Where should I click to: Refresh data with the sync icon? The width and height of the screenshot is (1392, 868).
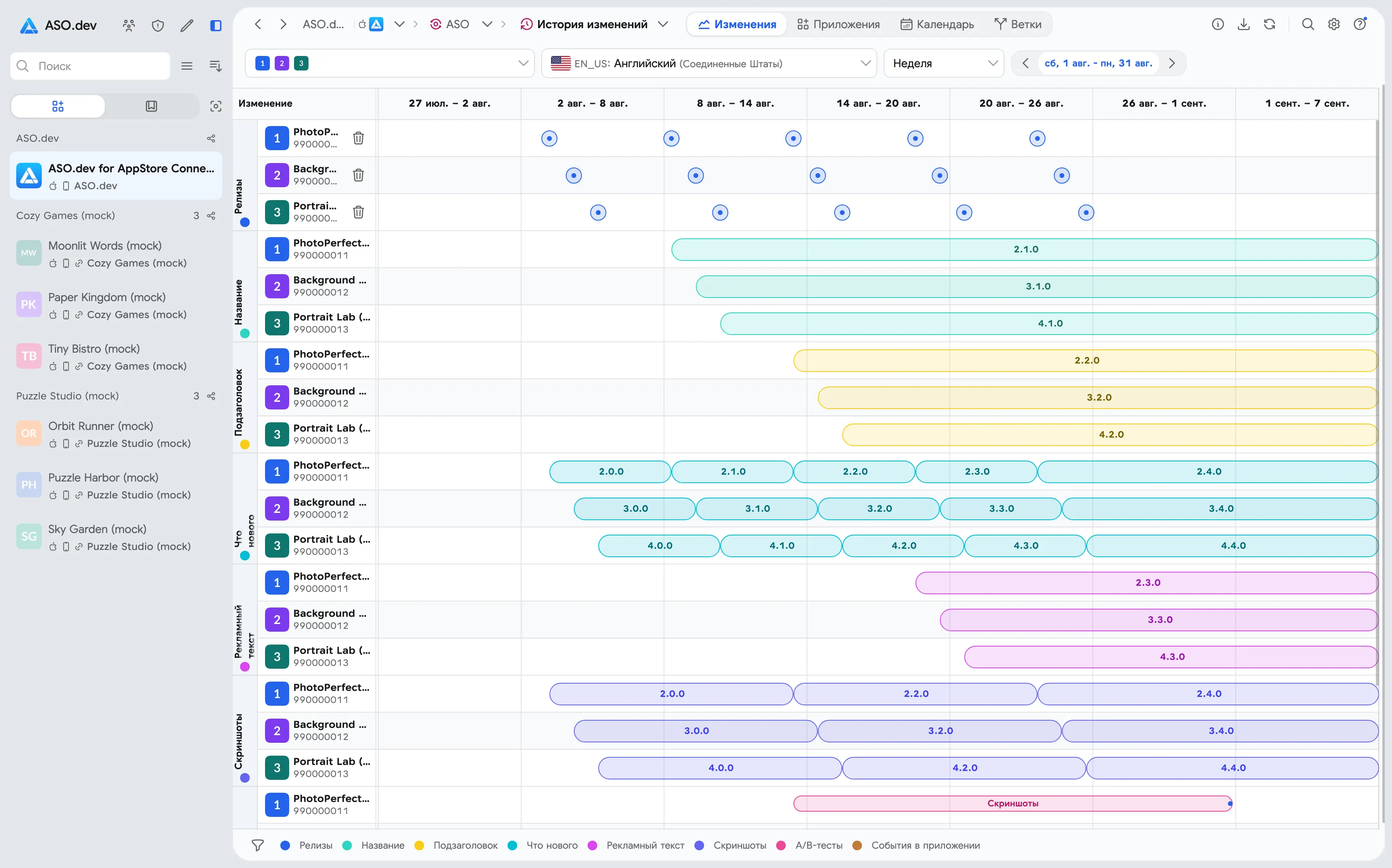(x=1270, y=24)
